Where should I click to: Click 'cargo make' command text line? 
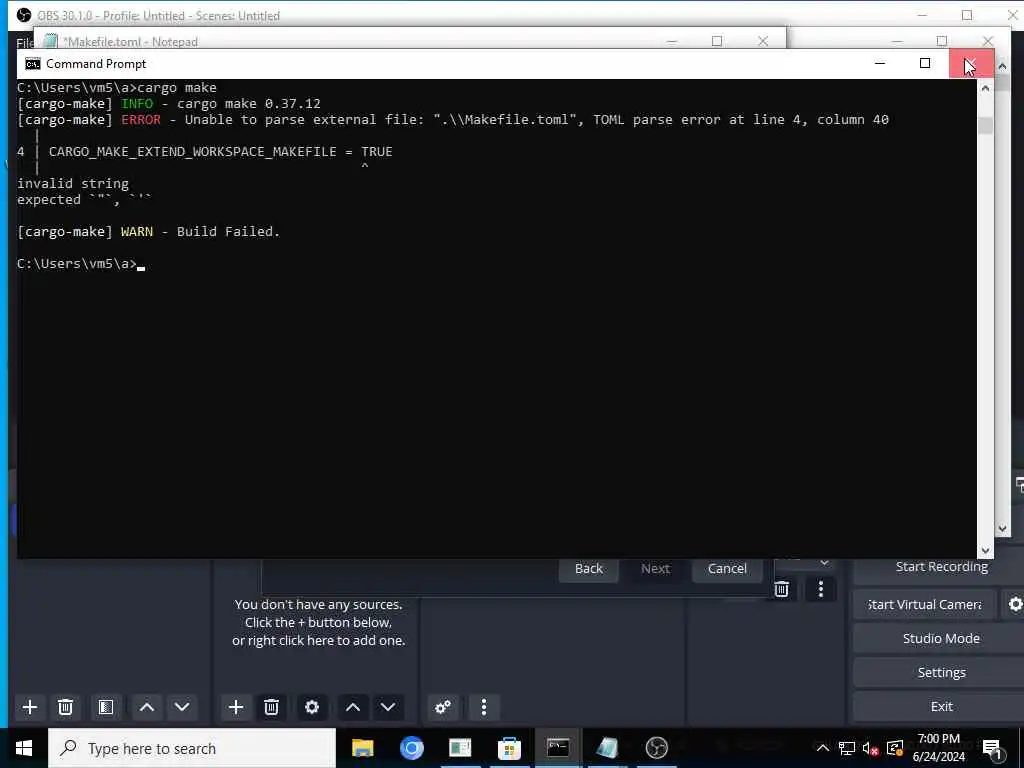coord(117,88)
